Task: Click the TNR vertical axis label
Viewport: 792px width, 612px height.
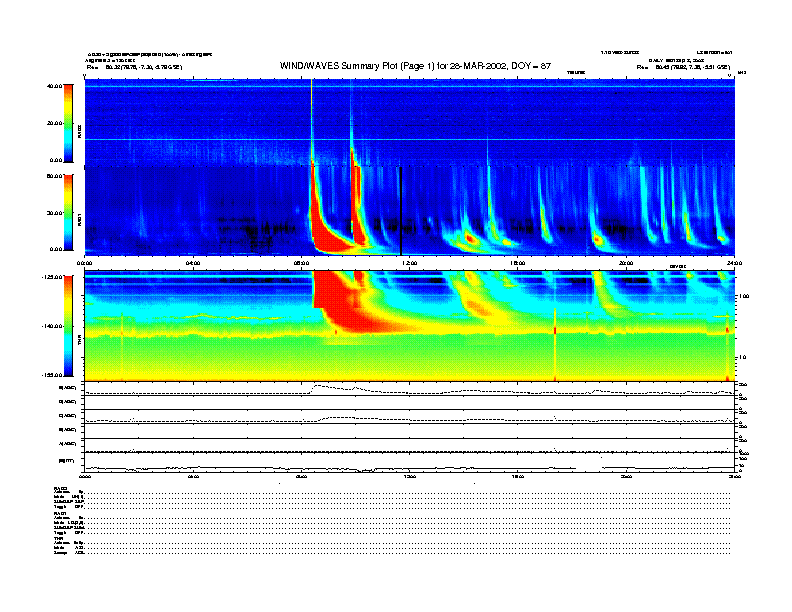Action: point(79,342)
